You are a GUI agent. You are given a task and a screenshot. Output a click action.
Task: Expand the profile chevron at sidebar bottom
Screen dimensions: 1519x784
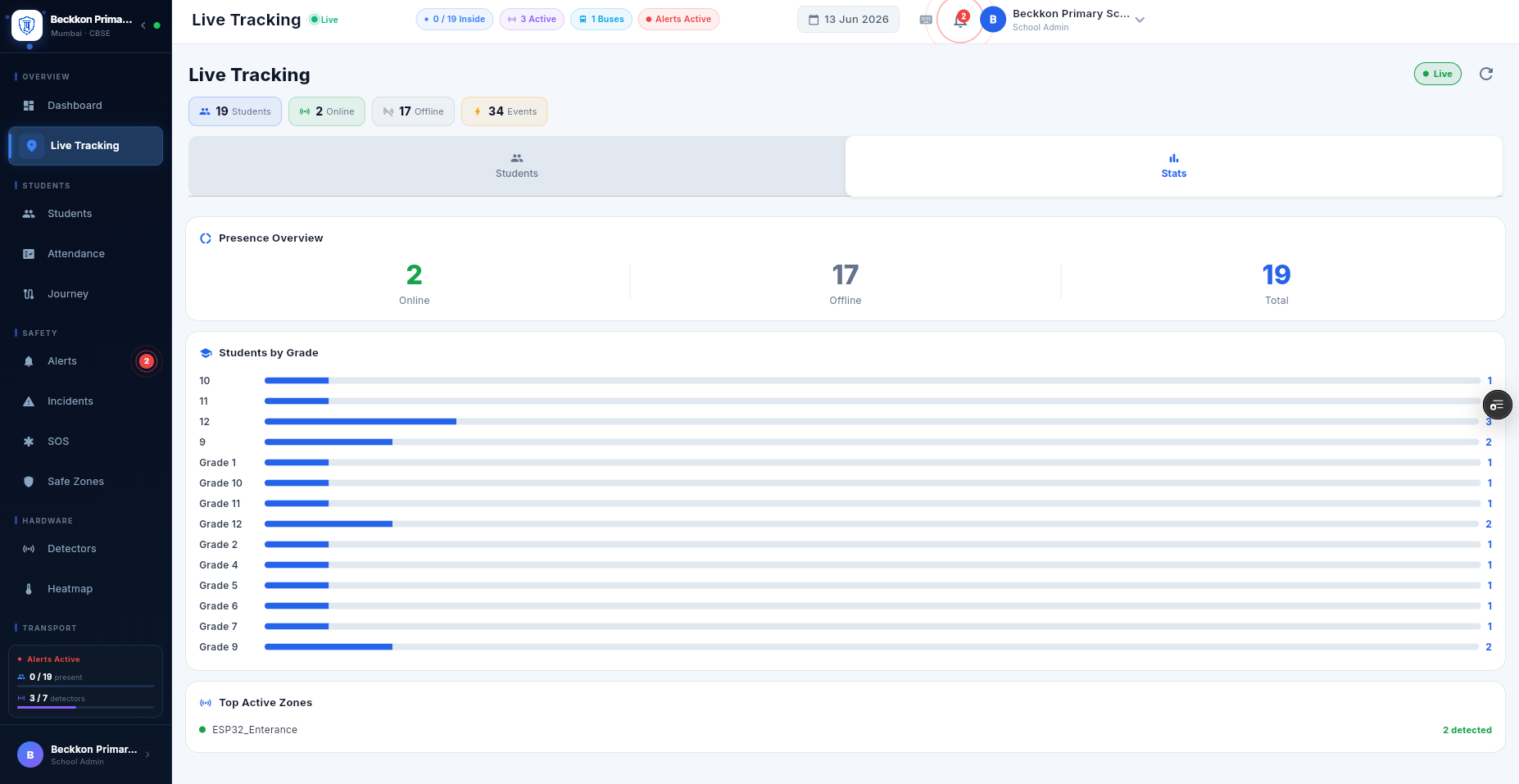tap(147, 755)
